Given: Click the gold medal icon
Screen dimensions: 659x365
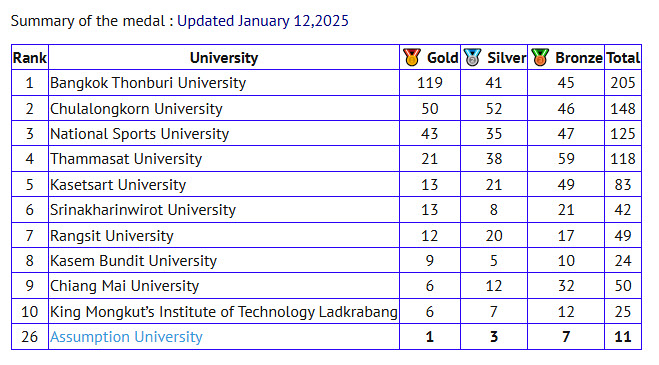Looking at the screenshot, I should (411, 57).
